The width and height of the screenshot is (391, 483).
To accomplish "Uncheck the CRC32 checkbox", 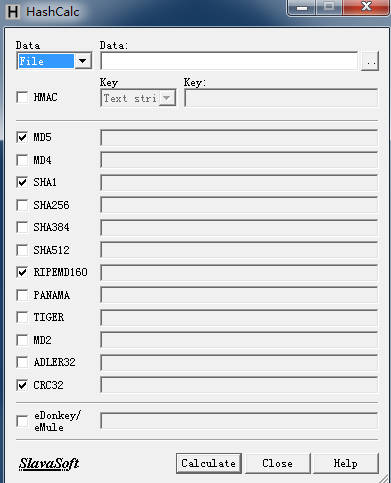I will click(x=22, y=385).
